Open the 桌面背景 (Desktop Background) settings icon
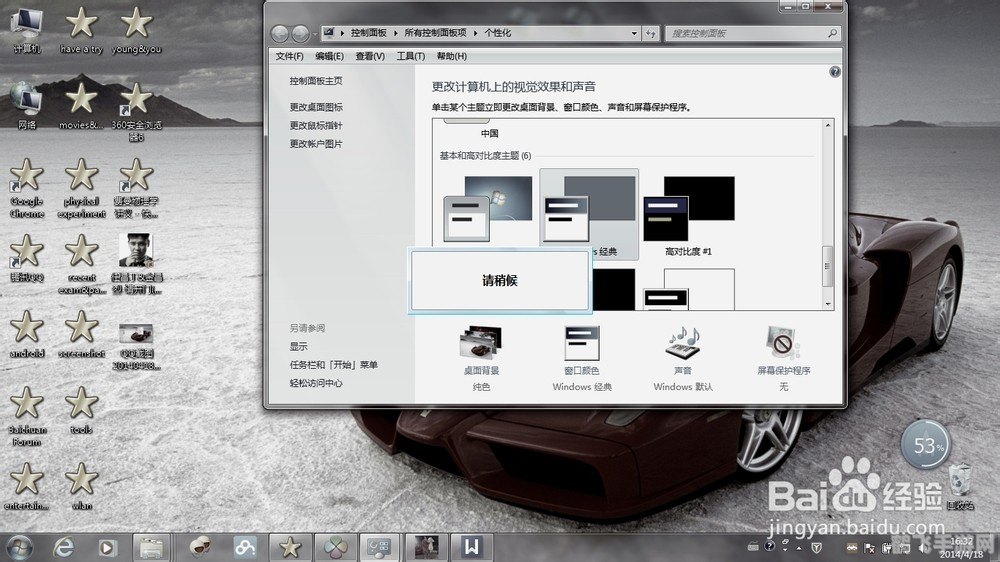The image size is (1000, 562). (x=481, y=345)
